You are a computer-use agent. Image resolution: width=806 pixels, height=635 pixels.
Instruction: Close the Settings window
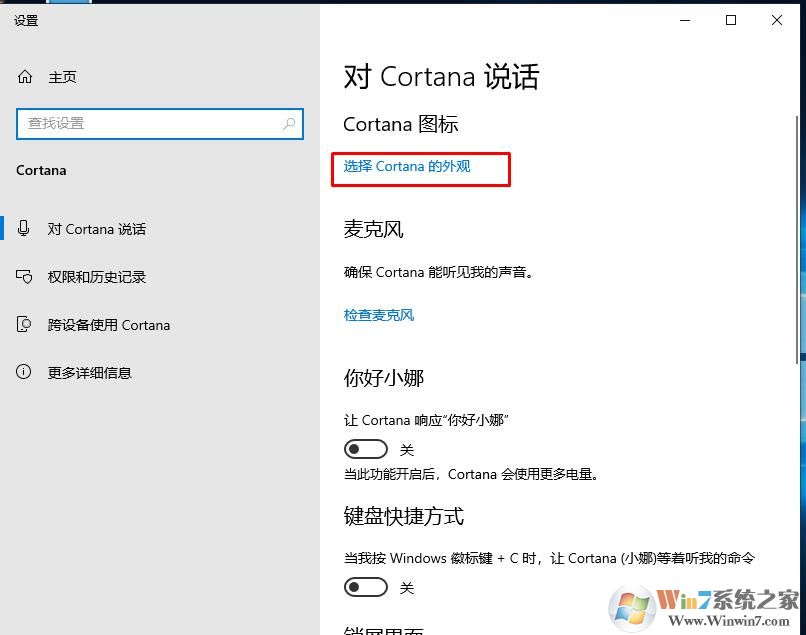(777, 20)
